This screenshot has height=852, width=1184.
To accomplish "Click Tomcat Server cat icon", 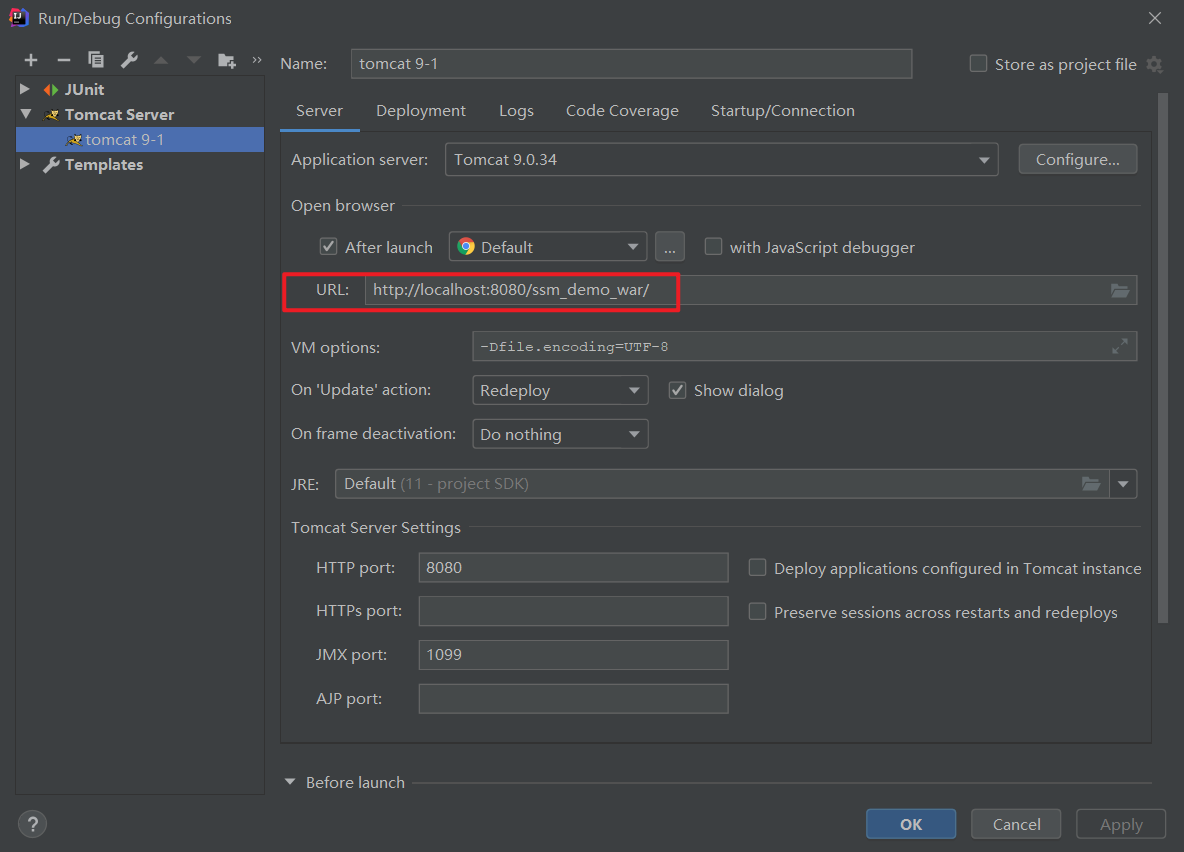I will (51, 115).
